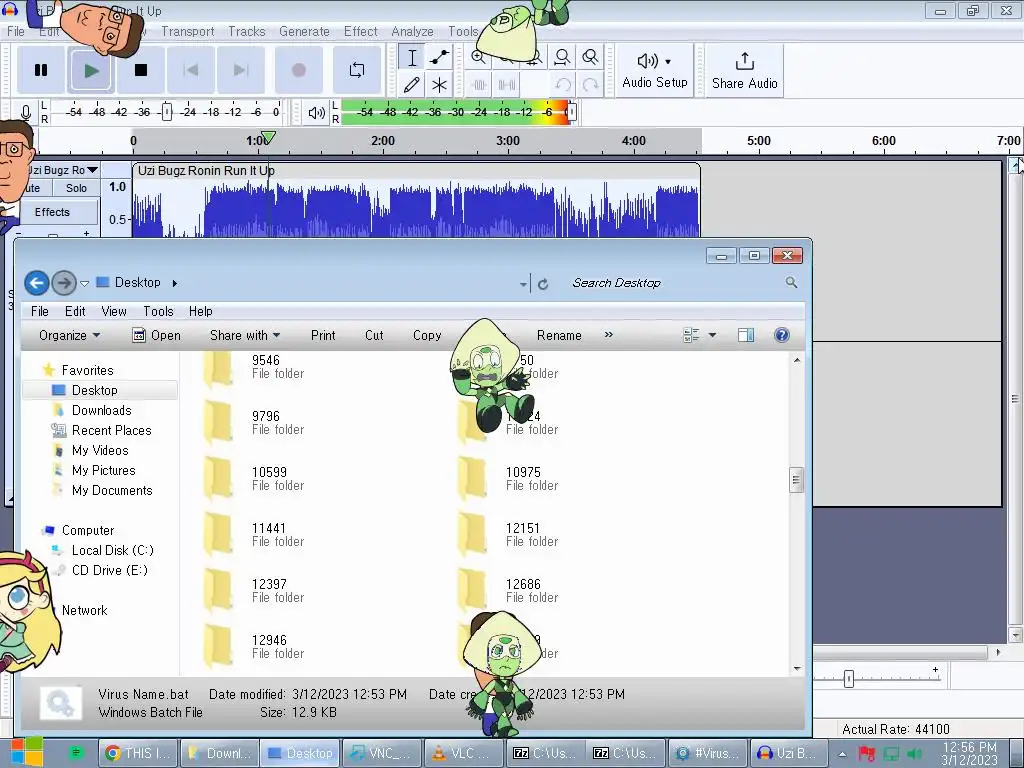Click the Undo arrow in Audacity
This screenshot has width=1024, height=768.
(562, 85)
